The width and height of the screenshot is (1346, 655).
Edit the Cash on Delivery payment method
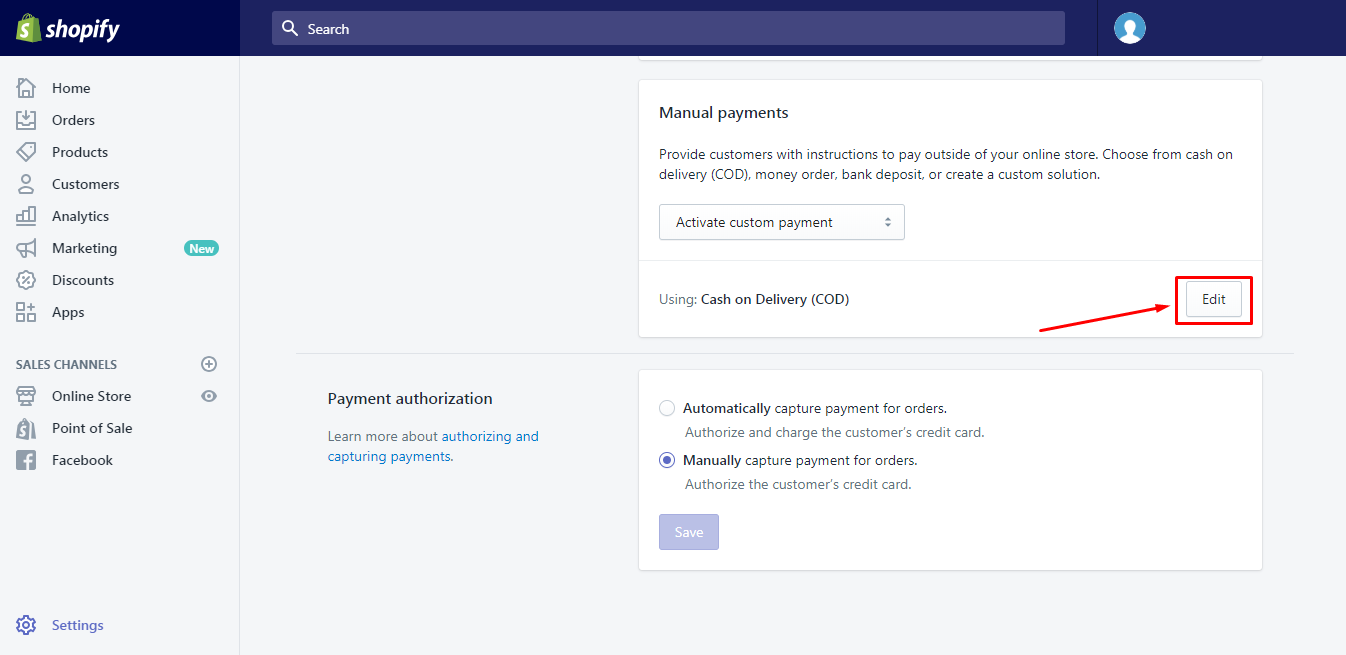tap(1213, 298)
